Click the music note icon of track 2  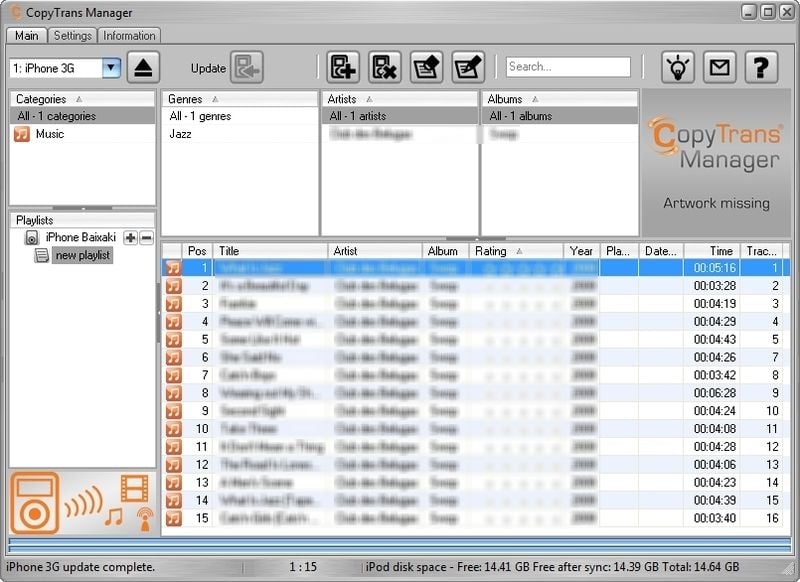coord(173,286)
